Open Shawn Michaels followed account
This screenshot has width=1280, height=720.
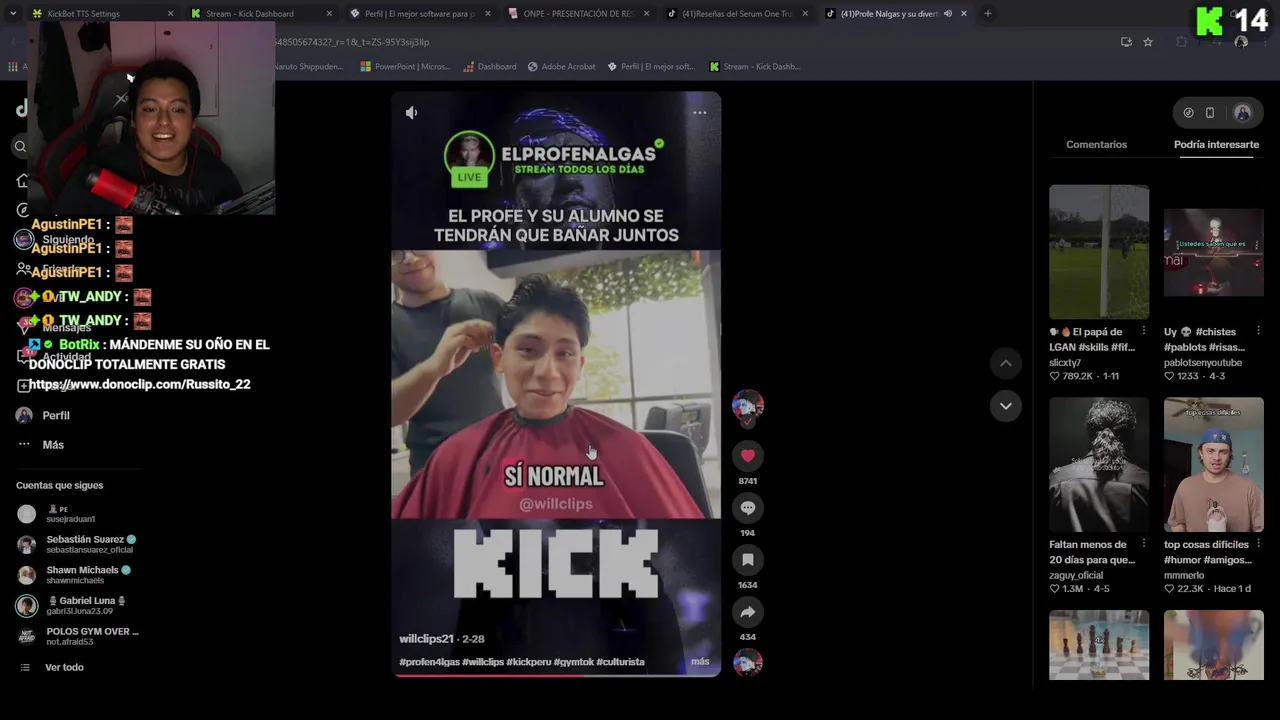[x=75, y=574]
